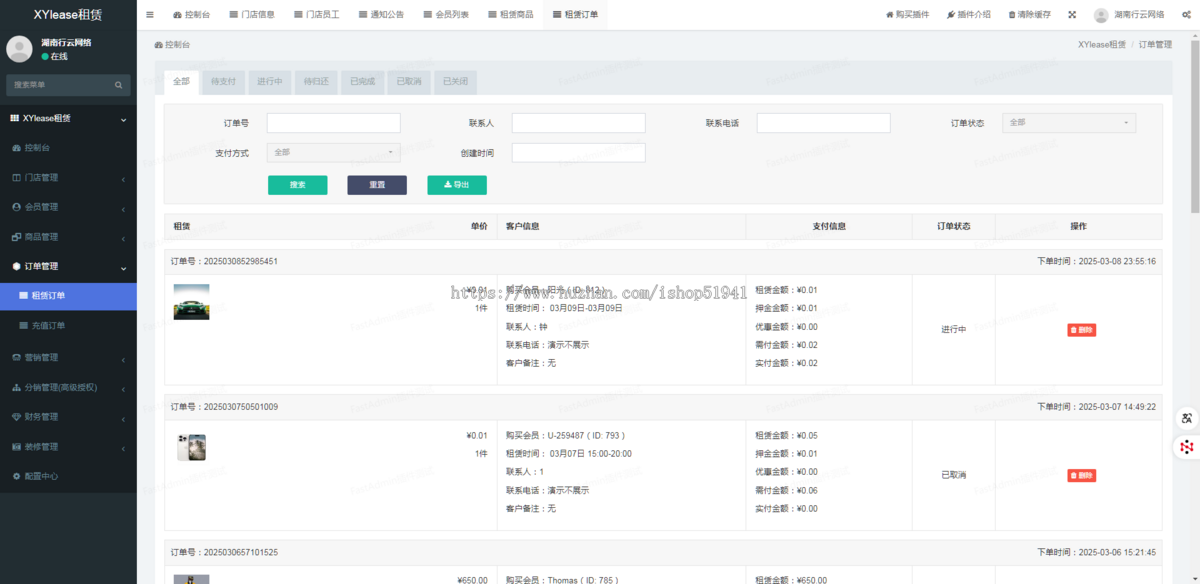
Task: Click the XYlease租赁 logo title
Action: click(x=68, y=15)
